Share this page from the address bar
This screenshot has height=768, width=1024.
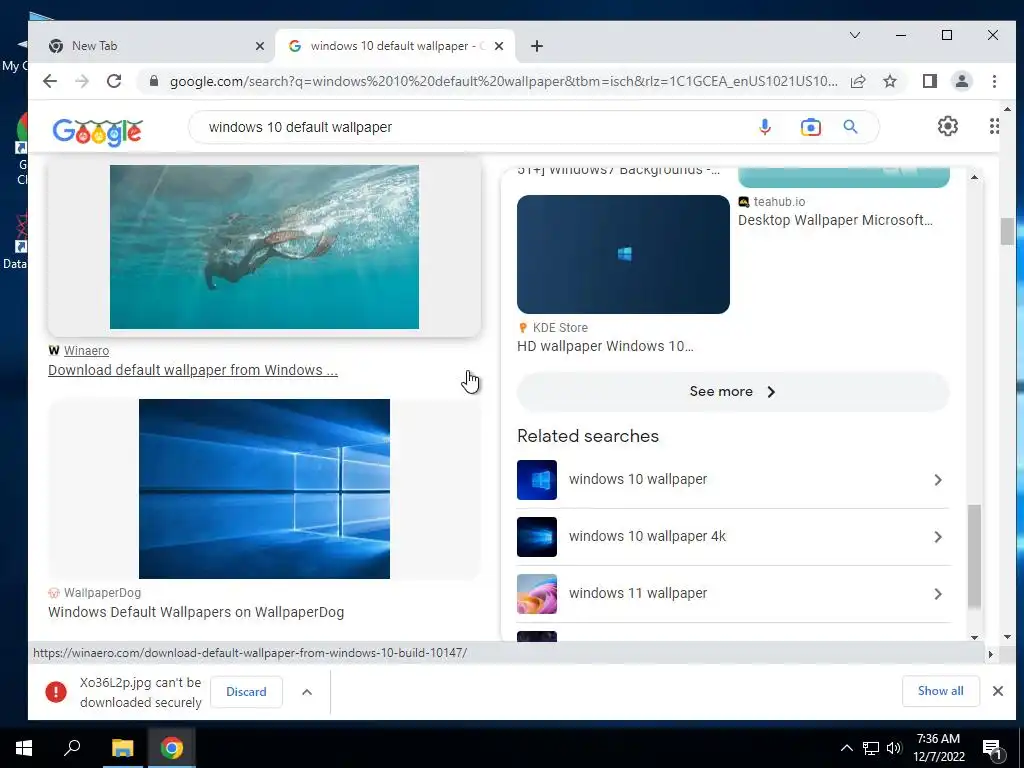(x=858, y=81)
